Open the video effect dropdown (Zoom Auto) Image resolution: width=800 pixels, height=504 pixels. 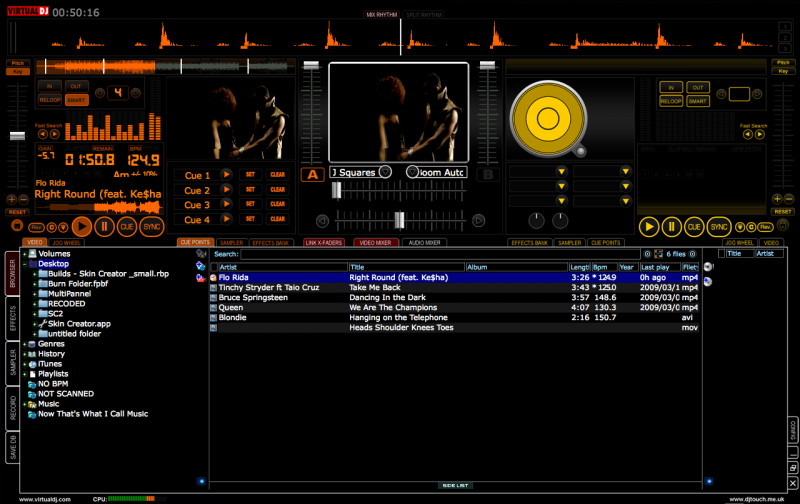[x=412, y=172]
